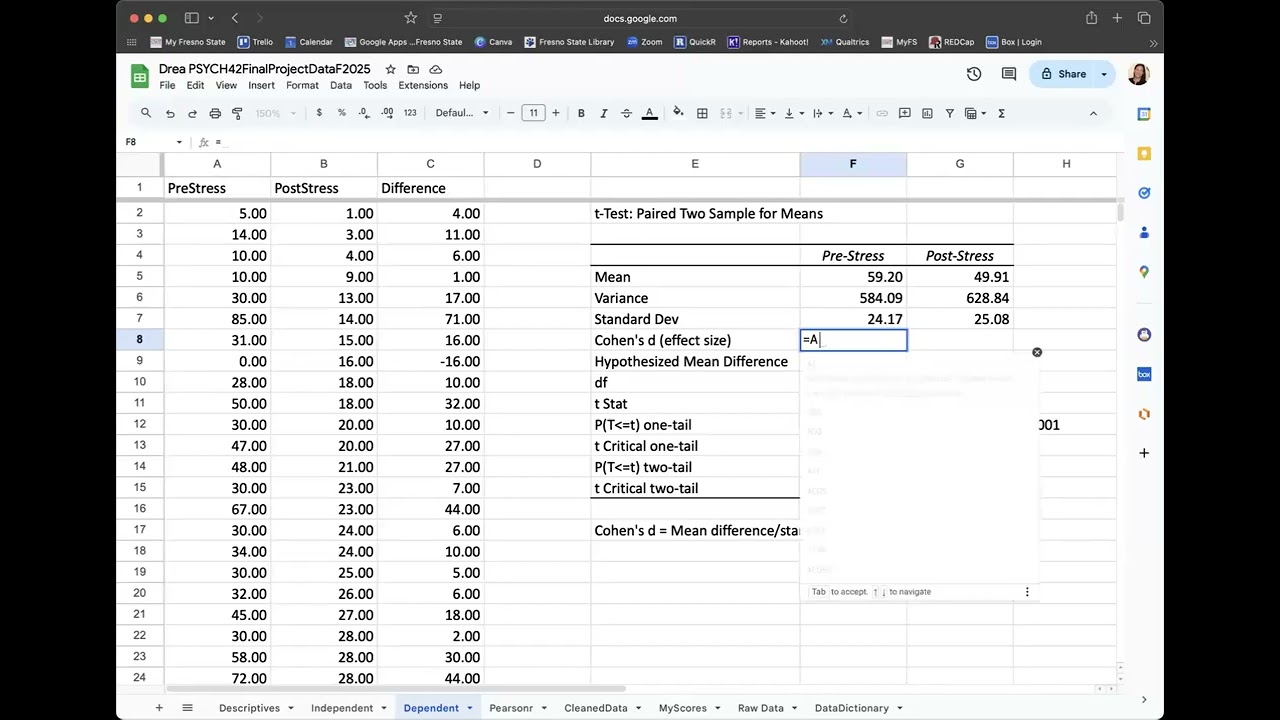Screen dimensions: 1280x720
Task: Click the borders icon
Action: pos(702,113)
